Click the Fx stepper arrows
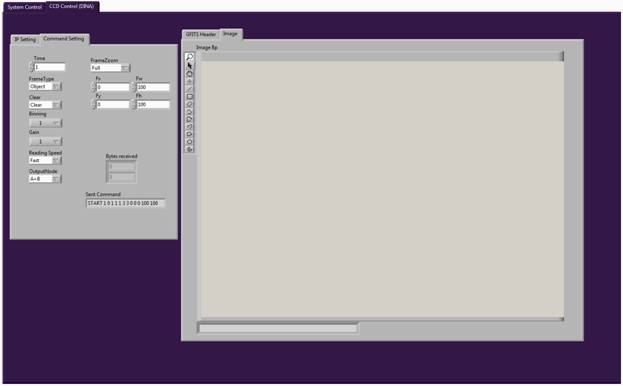The height and width of the screenshot is (386, 623). (x=94, y=87)
